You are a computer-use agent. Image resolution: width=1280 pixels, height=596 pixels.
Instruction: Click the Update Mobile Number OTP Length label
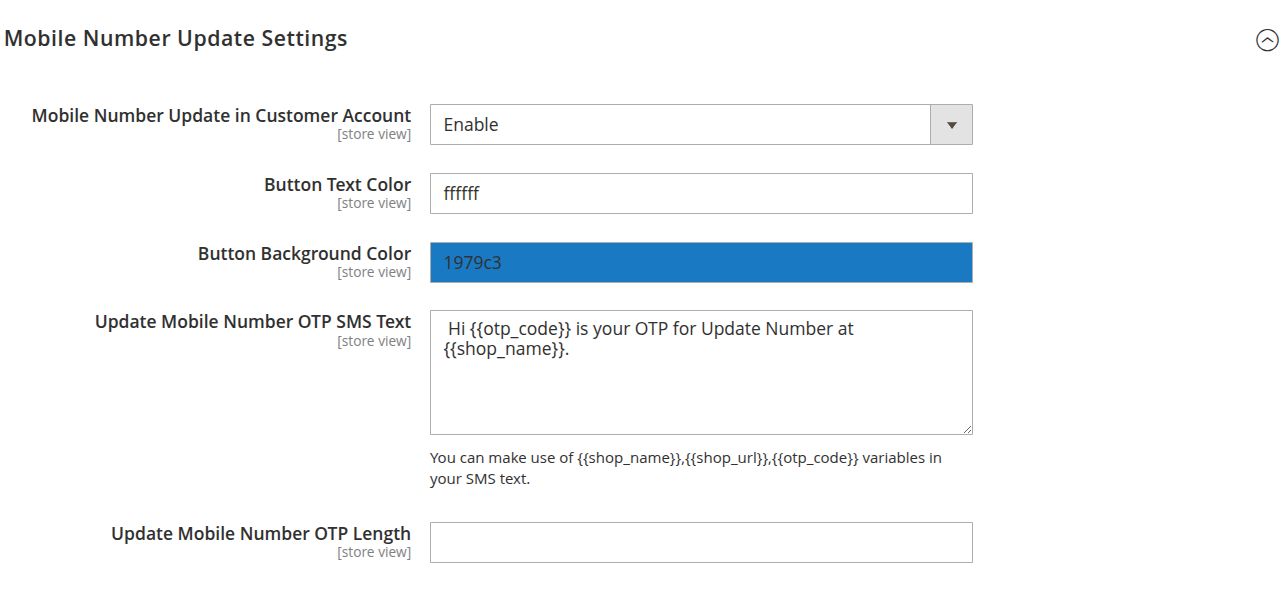(x=261, y=534)
